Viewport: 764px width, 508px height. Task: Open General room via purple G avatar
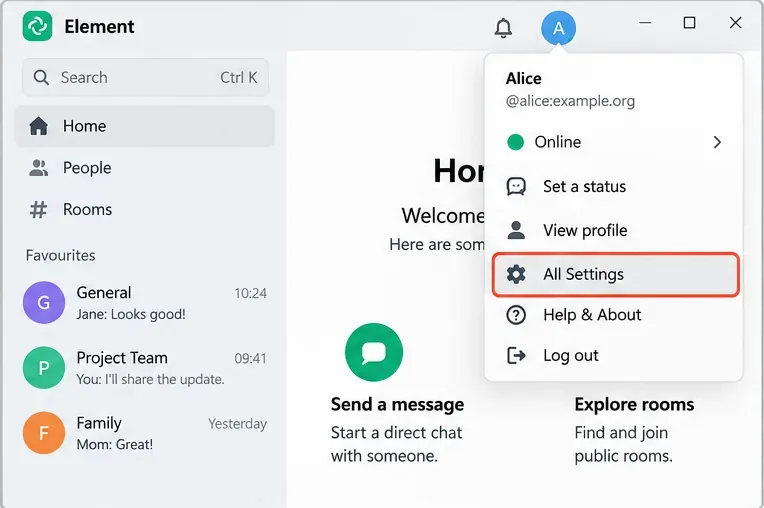44,302
